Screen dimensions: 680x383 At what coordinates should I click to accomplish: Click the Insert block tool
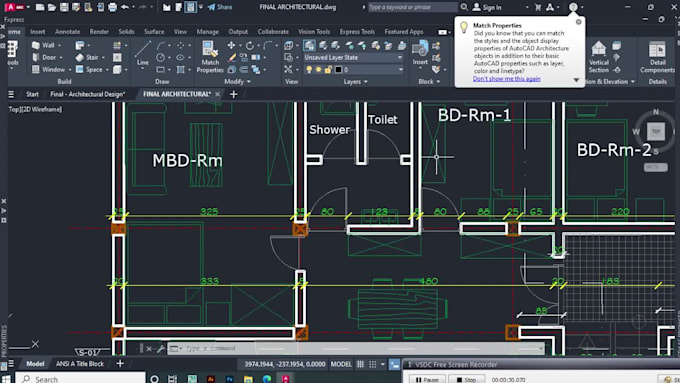pos(420,53)
